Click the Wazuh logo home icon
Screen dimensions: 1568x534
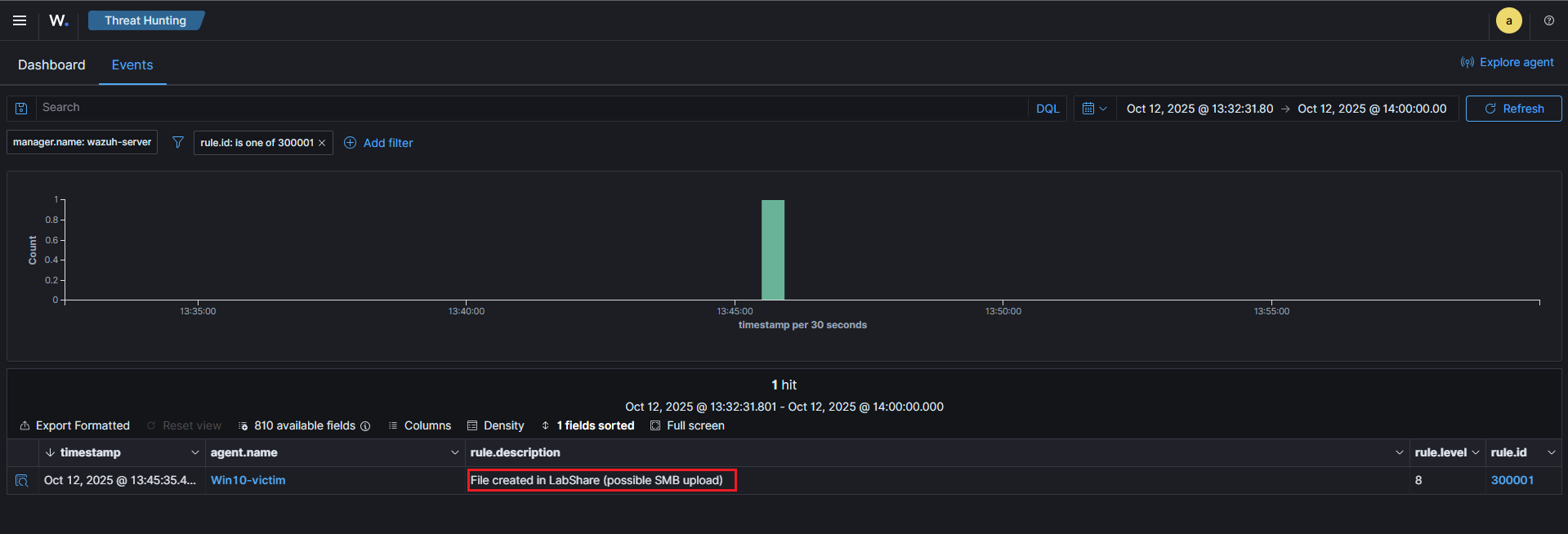pyautogui.click(x=58, y=20)
